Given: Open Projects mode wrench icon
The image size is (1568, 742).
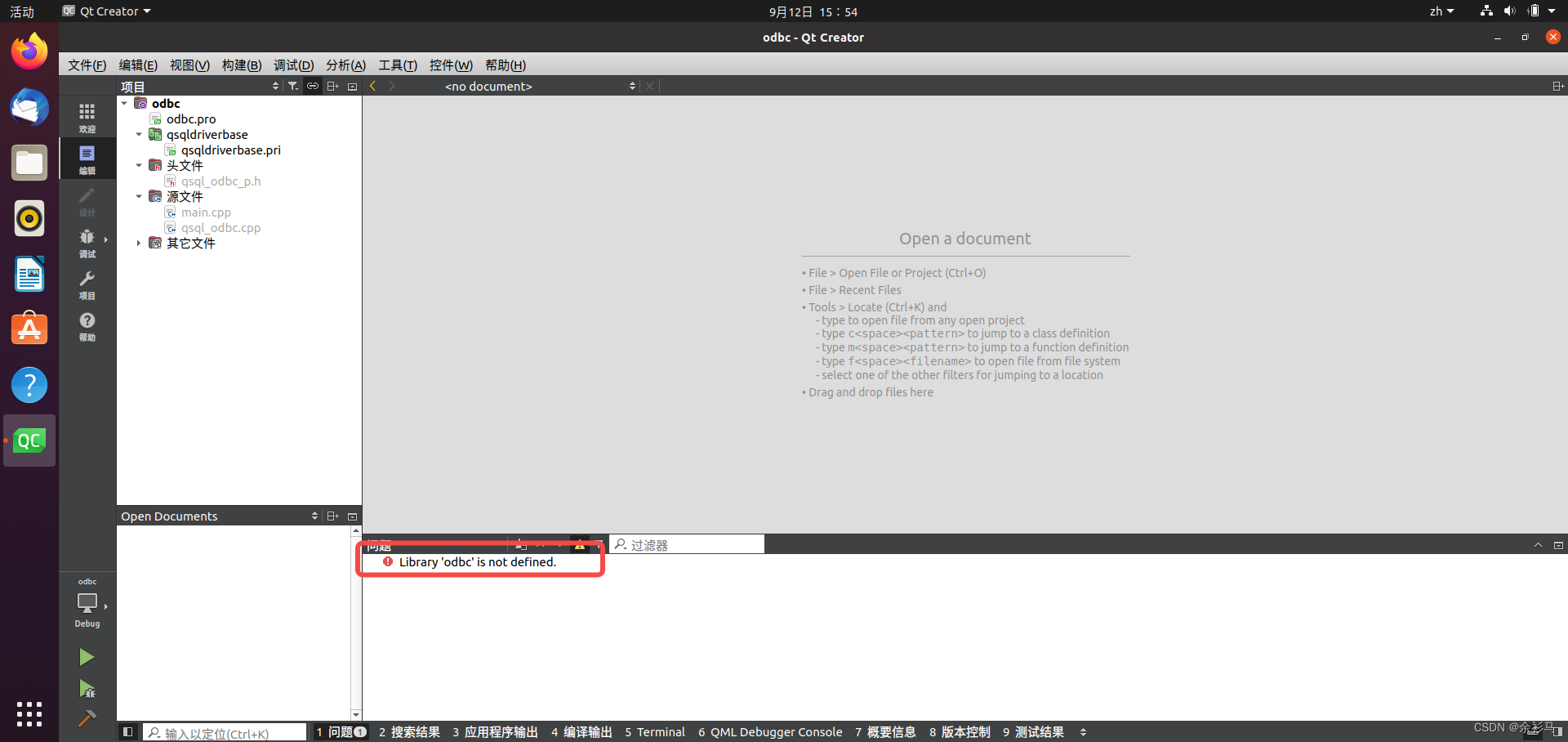Looking at the screenshot, I should [87, 284].
